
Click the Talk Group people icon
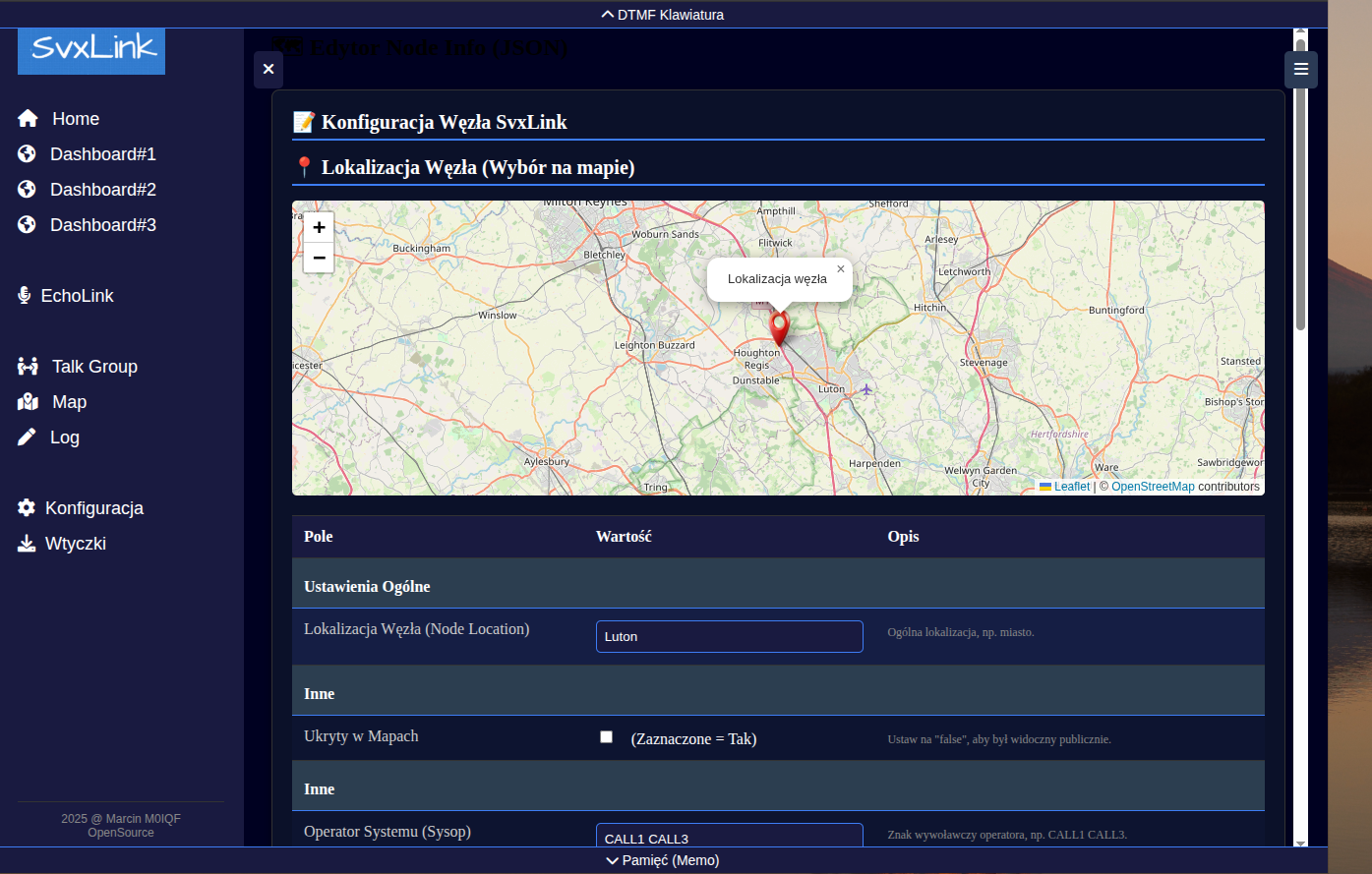[x=28, y=367]
